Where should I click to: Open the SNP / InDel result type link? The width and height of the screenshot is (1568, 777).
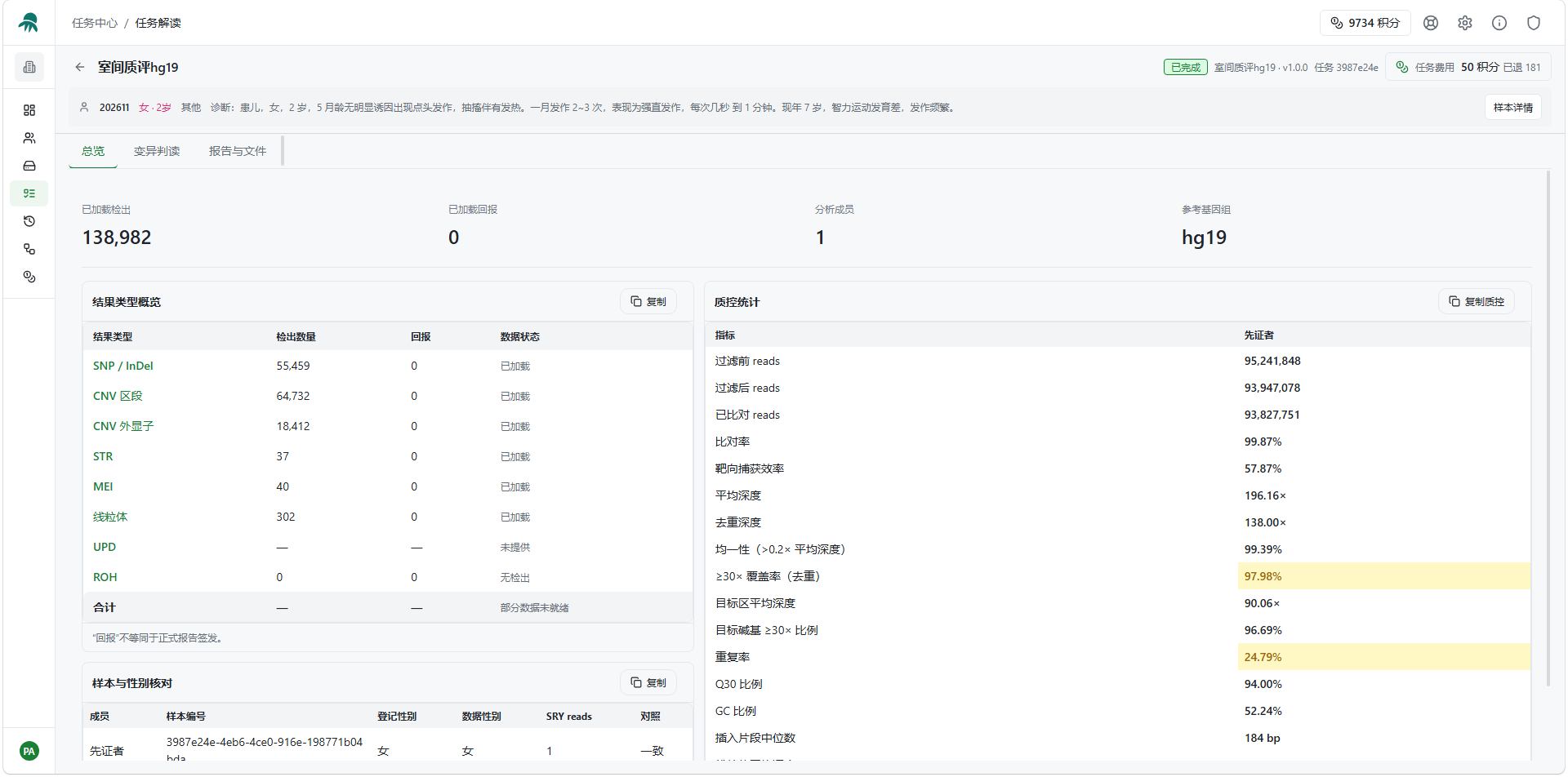click(123, 366)
